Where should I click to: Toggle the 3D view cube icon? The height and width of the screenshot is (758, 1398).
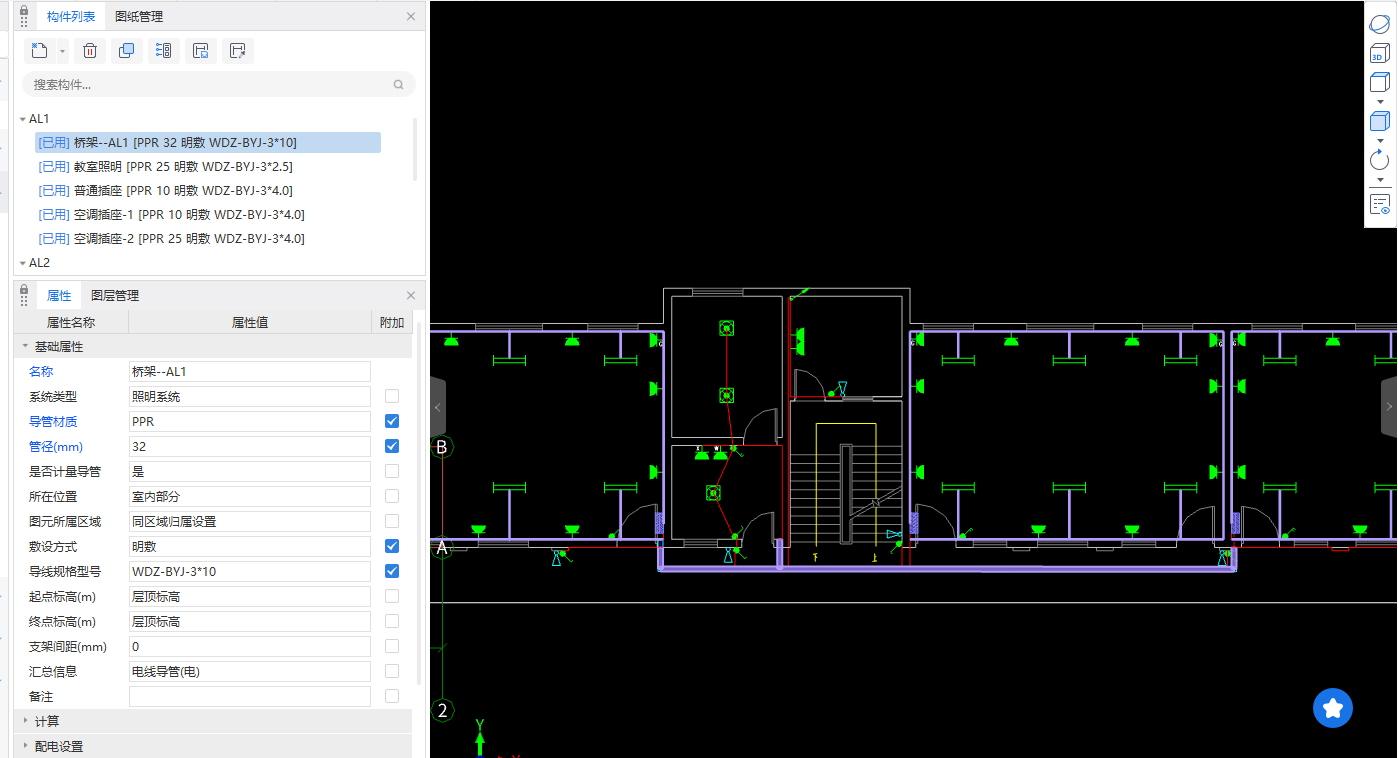(1380, 54)
